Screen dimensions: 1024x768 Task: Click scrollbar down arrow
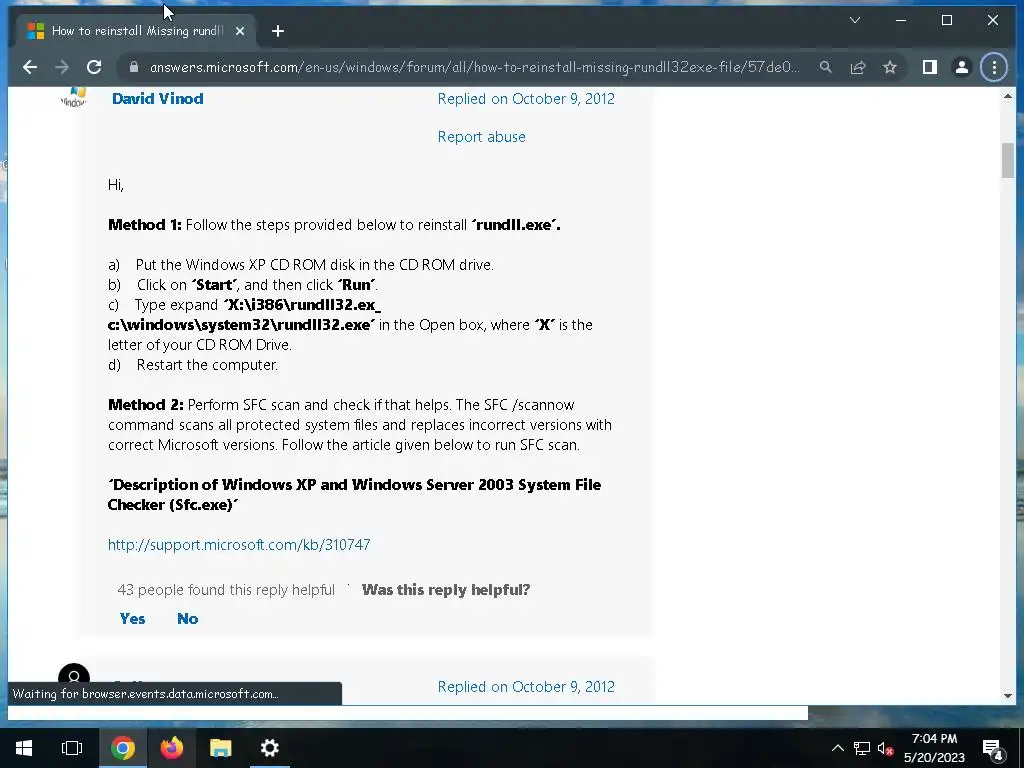pos(1008,696)
